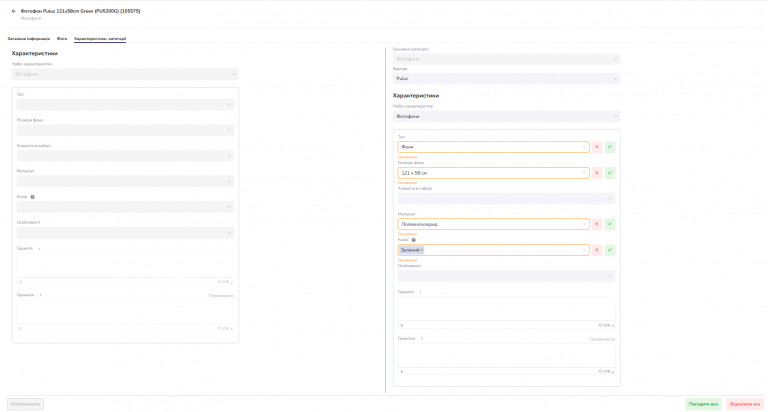Screen dimensions: 768x412
Task: Open the left panel Колір dropdown
Action: (x=125, y=207)
